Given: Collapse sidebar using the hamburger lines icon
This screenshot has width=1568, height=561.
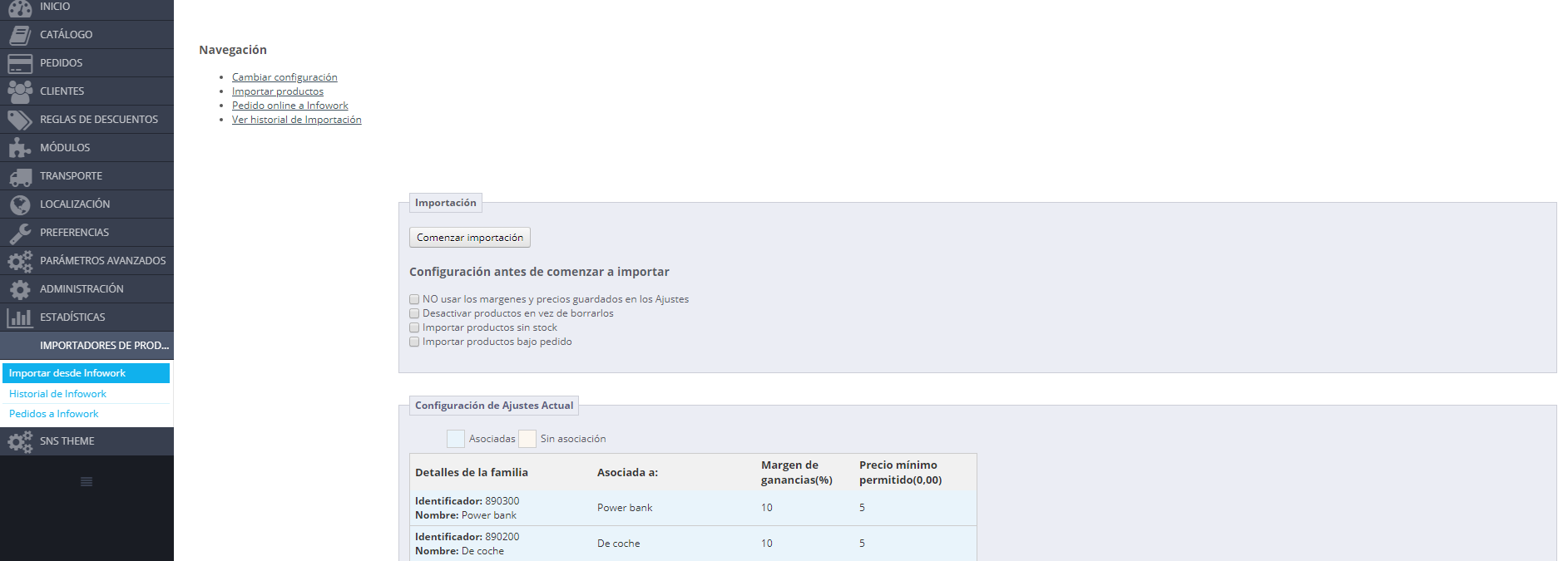Looking at the screenshot, I should click(87, 482).
